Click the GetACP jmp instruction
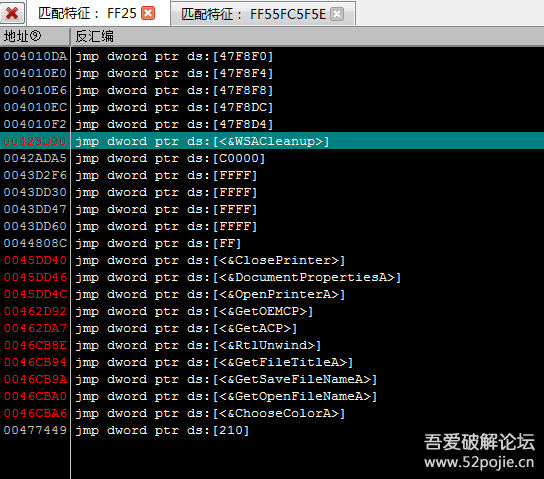 pos(186,328)
